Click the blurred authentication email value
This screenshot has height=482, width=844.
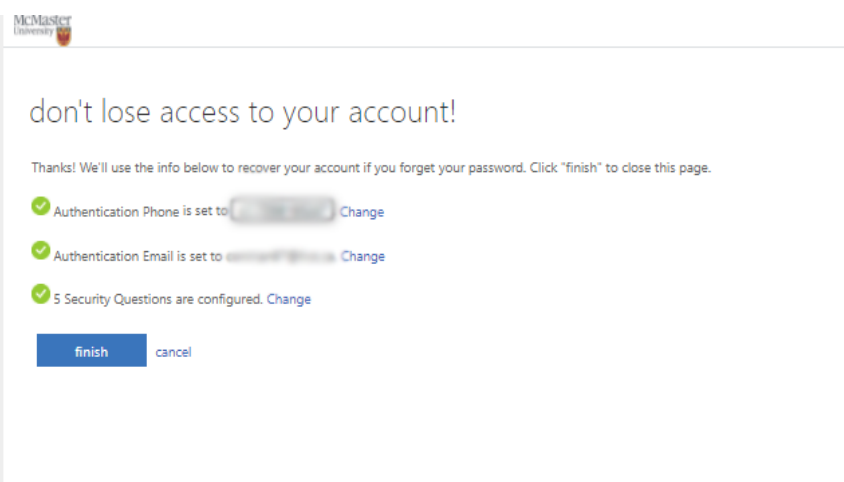tap(280, 256)
